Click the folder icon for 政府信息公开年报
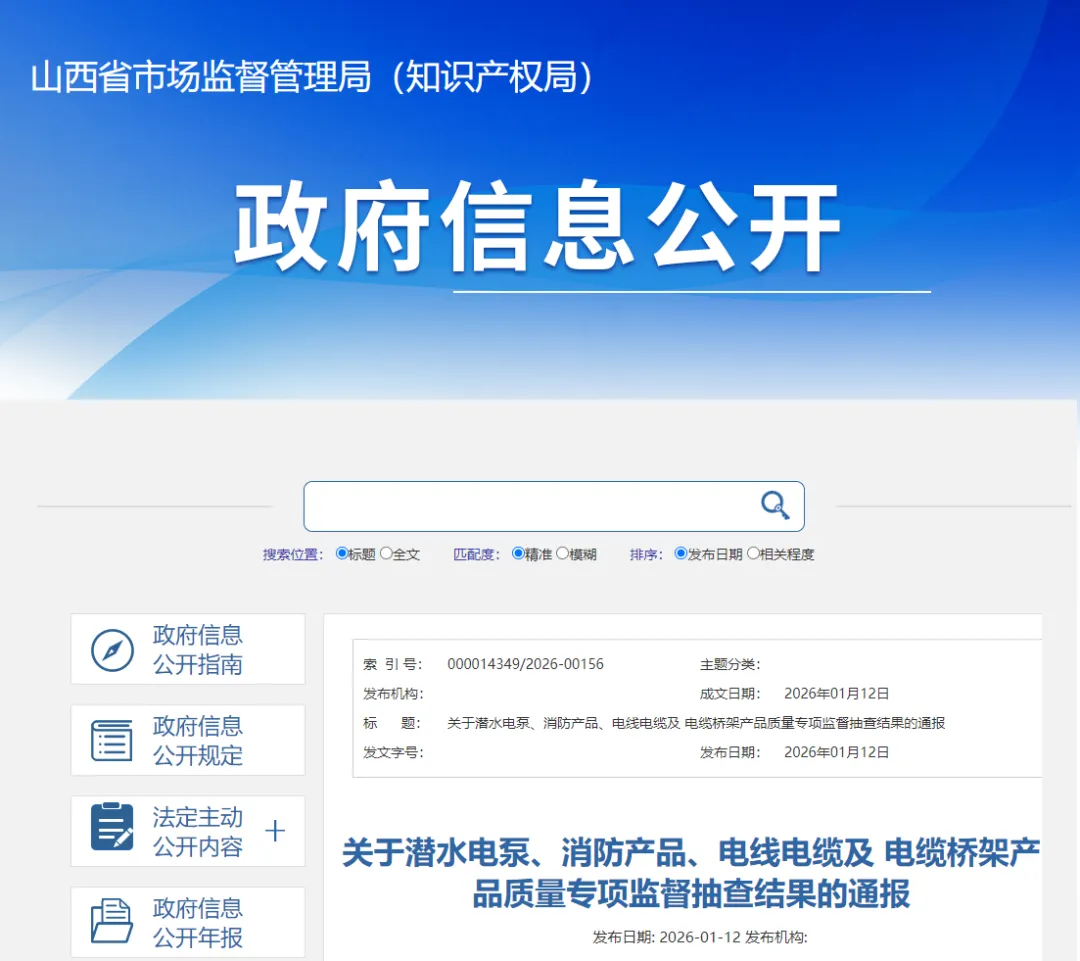This screenshot has width=1080, height=961. [x=112, y=921]
